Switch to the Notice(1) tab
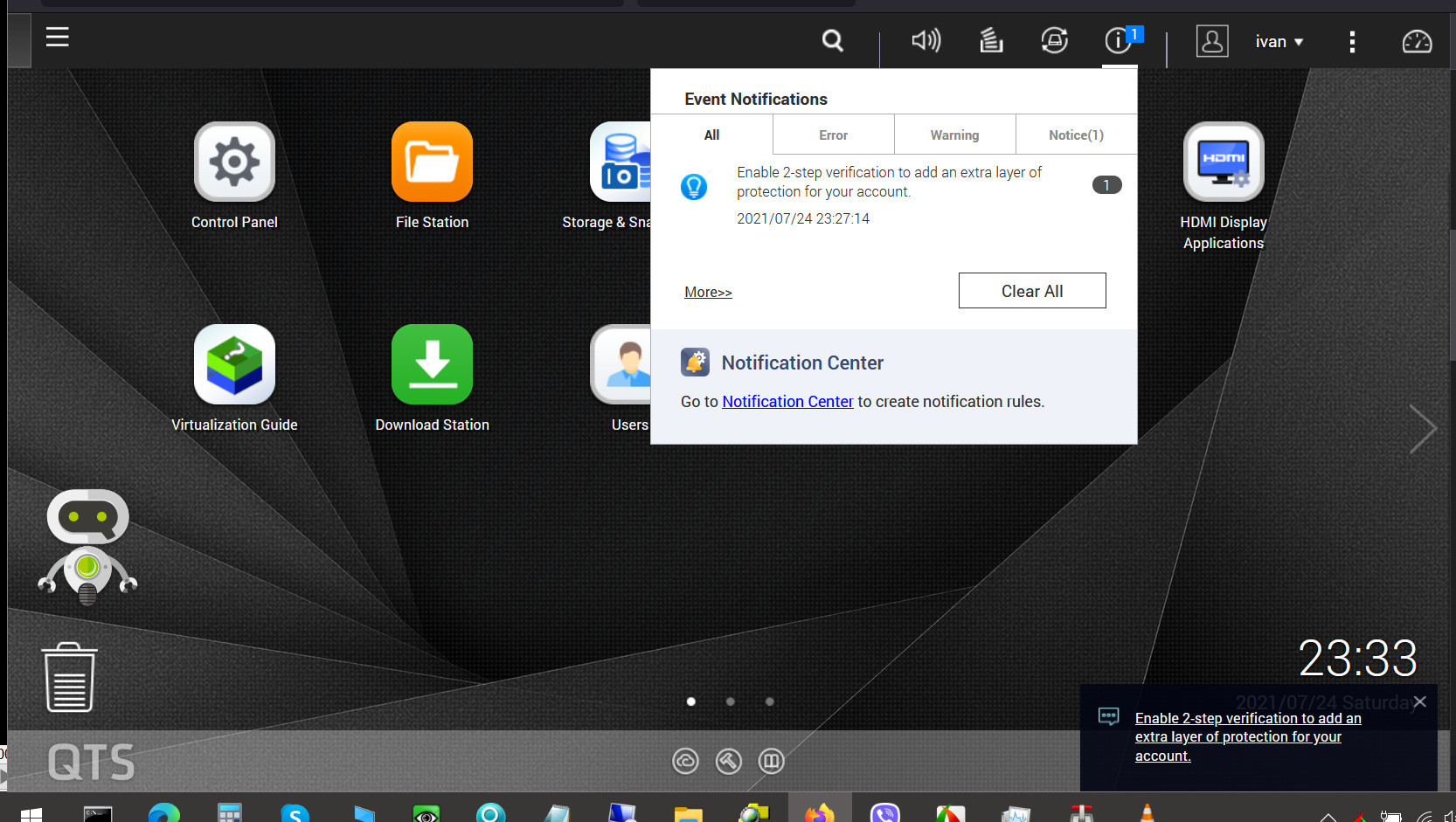 1076,135
